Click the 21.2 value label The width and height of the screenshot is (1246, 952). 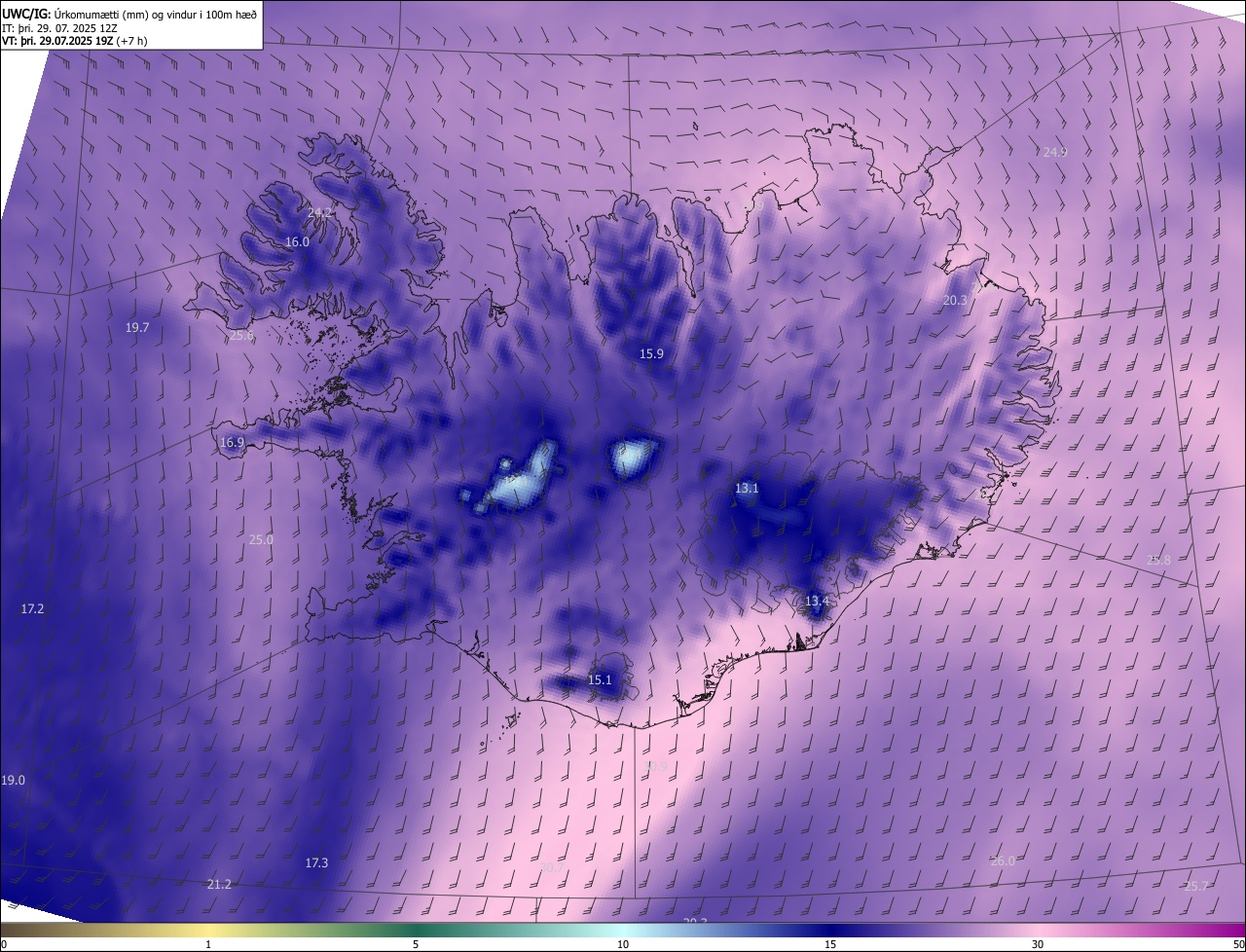219,884
